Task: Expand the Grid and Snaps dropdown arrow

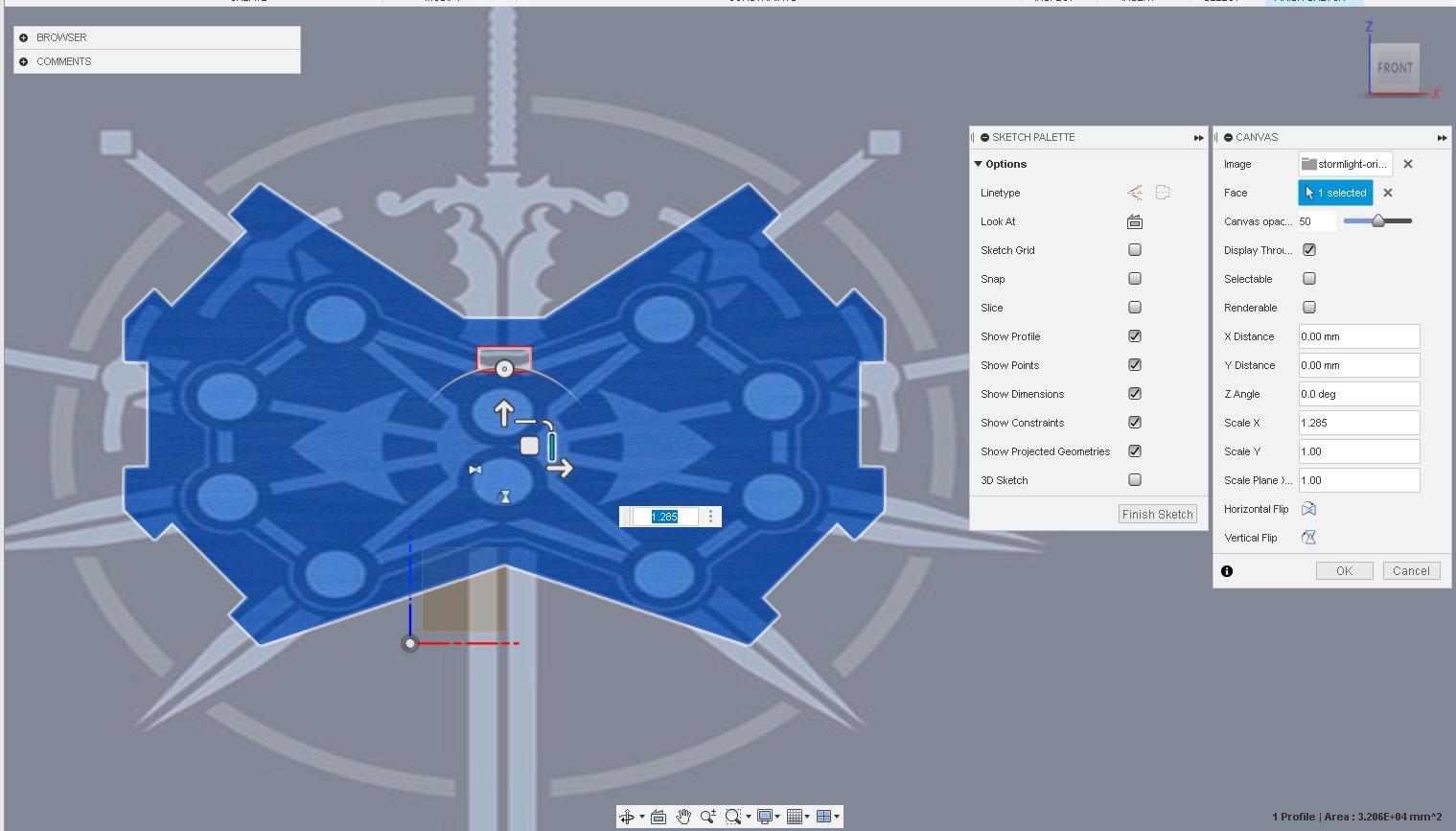Action: pyautogui.click(x=807, y=818)
